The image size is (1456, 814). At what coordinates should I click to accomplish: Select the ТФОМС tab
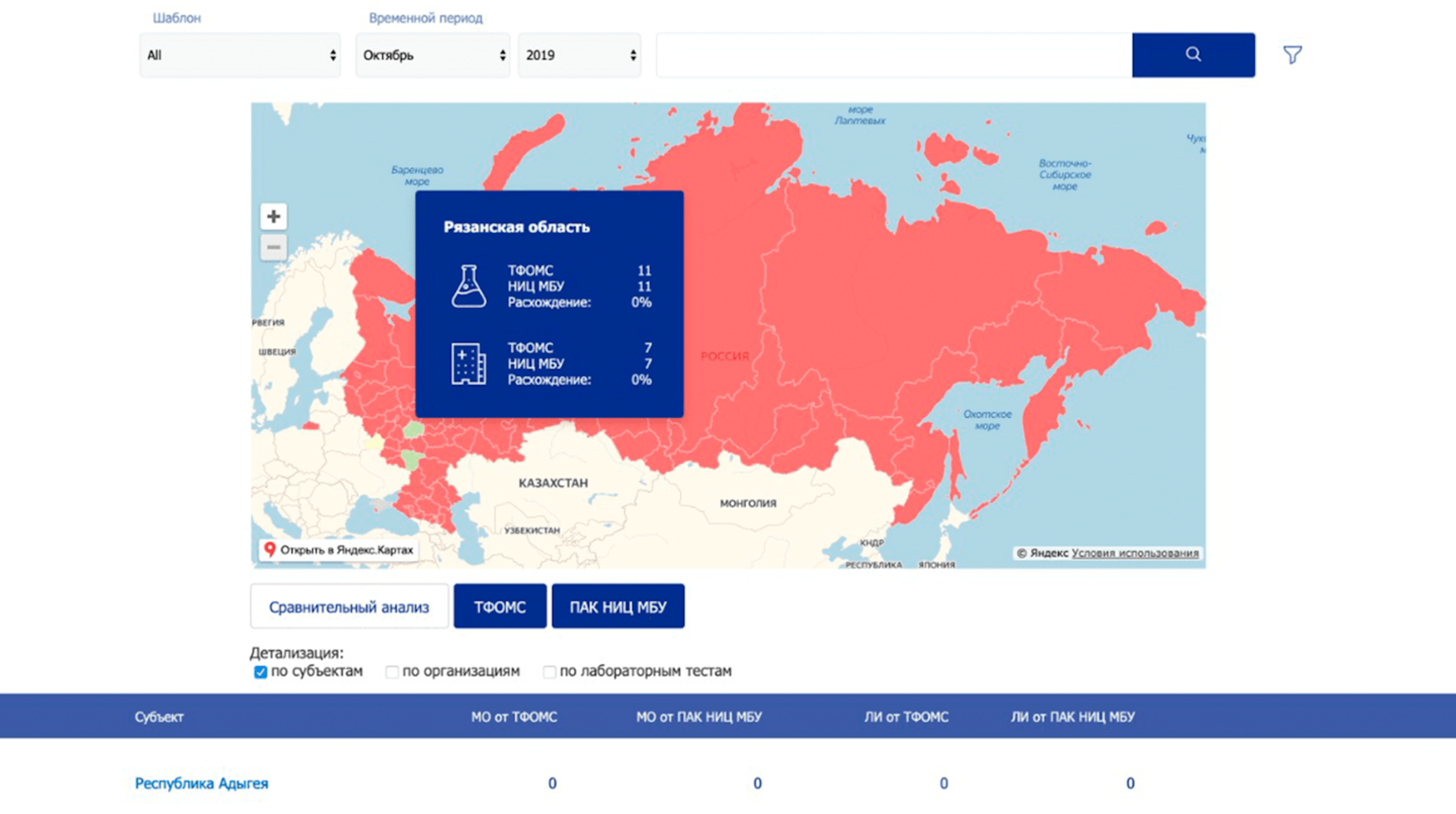500,606
